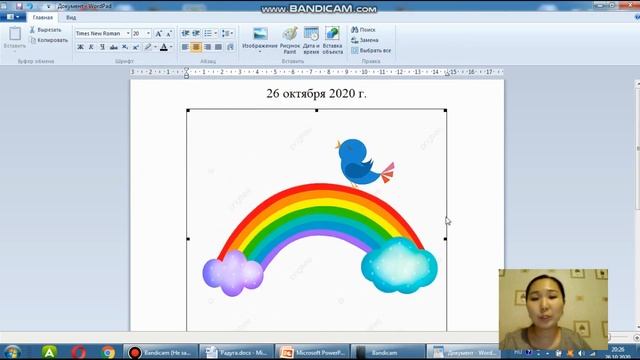Screen dimensions: 640x360
Task: Select the rainbow image in the document
Action: [x=317, y=220]
